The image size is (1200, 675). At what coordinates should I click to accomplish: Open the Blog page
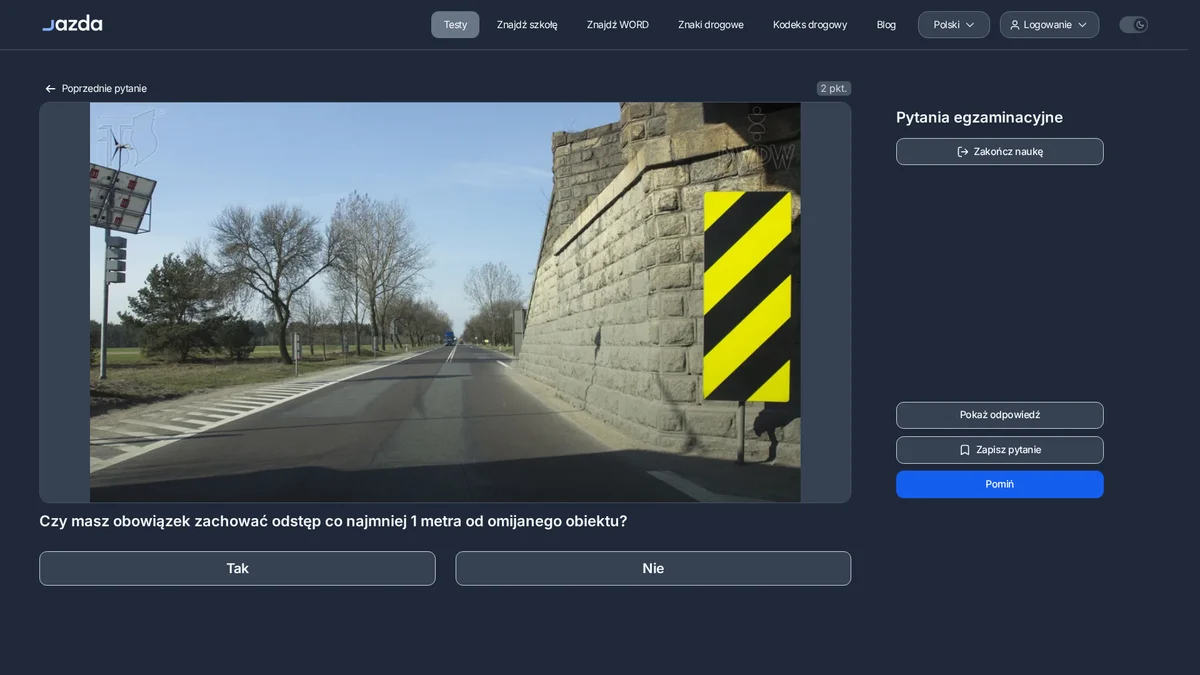click(886, 25)
